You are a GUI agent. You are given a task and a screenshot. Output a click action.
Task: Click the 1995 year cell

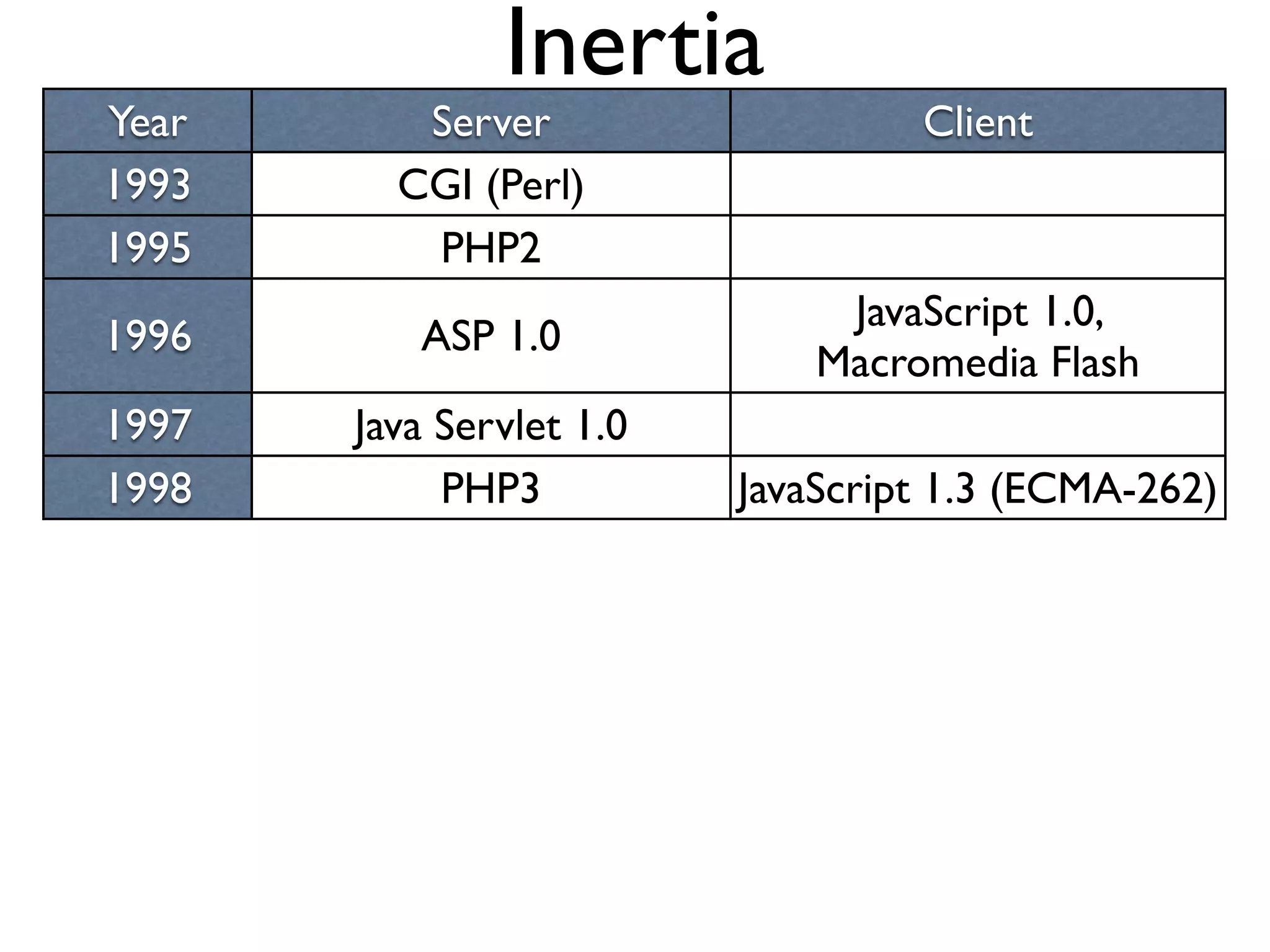[x=148, y=247]
